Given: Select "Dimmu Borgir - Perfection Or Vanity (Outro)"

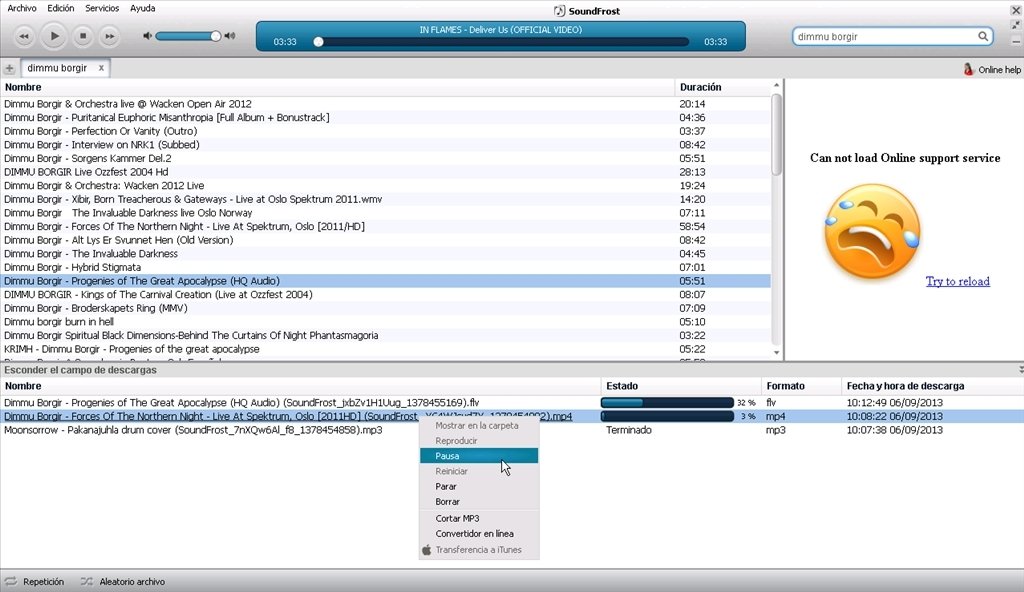Looking at the screenshot, I should tap(385, 131).
